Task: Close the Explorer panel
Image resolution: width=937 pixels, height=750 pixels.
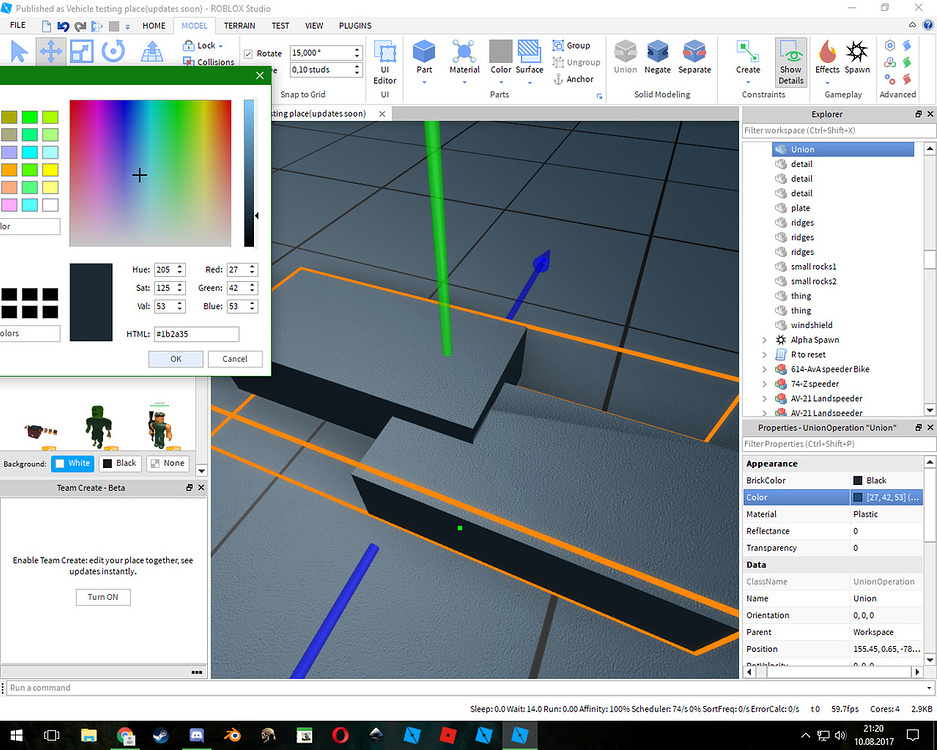Action: pos(930,114)
